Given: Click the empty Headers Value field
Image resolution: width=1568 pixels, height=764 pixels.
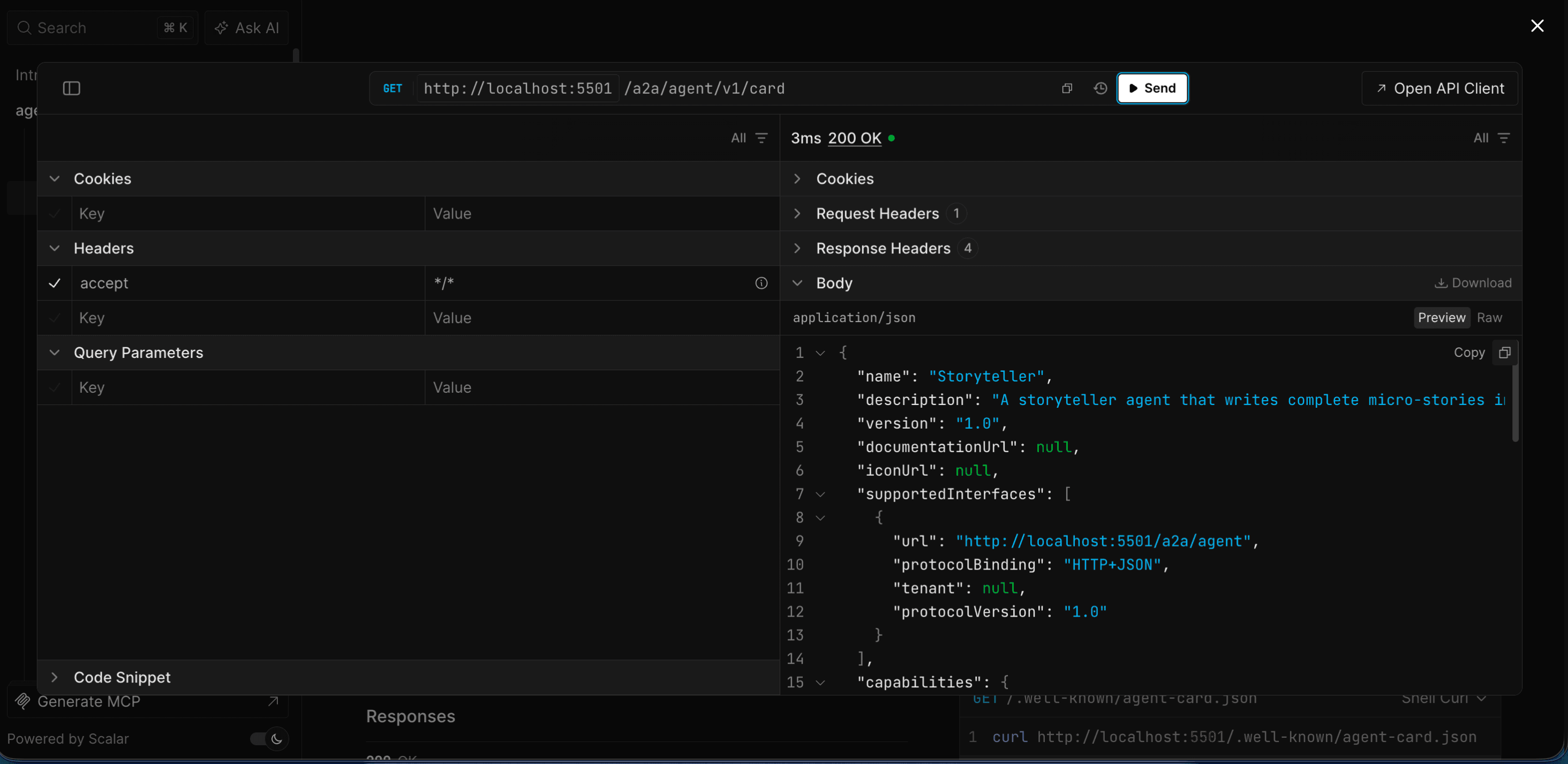Looking at the screenshot, I should click(x=602, y=318).
